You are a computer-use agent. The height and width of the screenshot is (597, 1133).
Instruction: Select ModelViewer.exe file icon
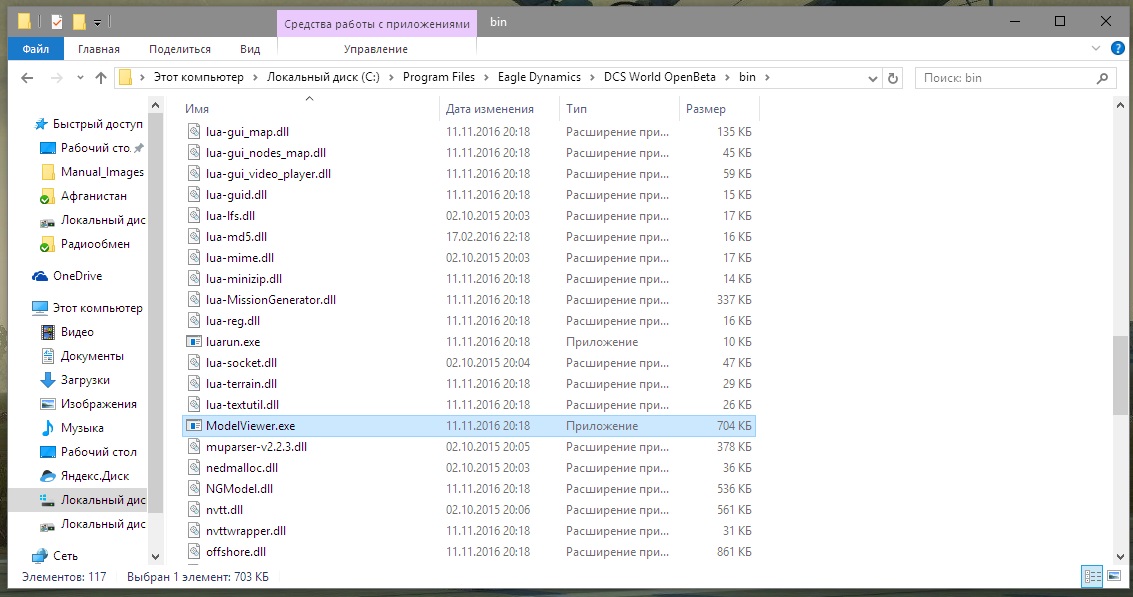pyautogui.click(x=194, y=426)
